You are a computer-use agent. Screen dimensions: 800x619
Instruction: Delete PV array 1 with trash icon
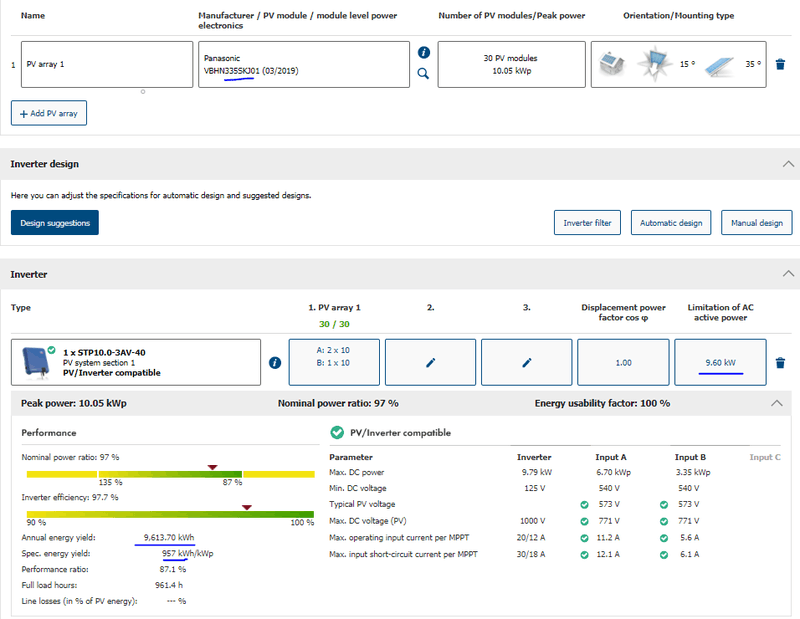[780, 64]
